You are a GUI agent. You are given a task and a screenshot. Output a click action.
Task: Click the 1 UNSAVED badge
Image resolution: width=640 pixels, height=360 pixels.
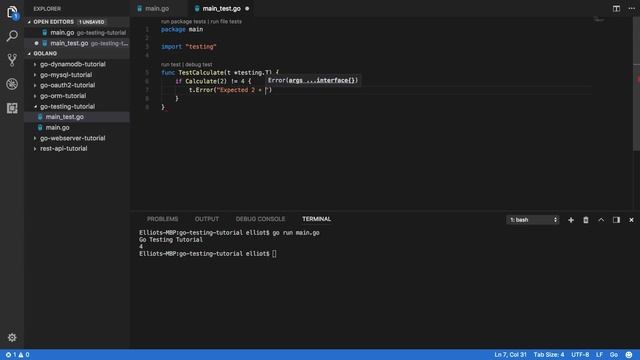tap(91, 22)
